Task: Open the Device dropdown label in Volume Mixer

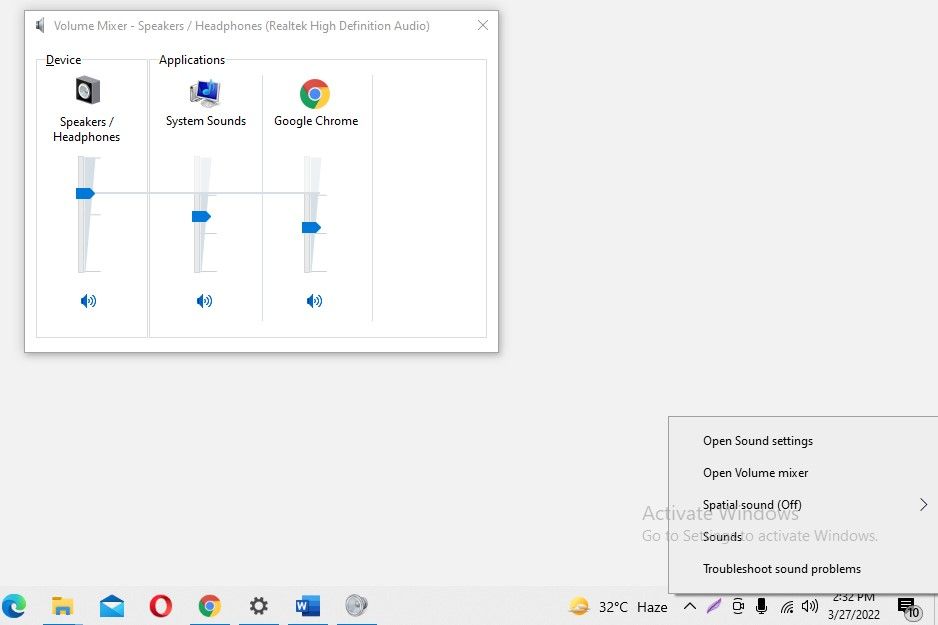Action: (63, 60)
